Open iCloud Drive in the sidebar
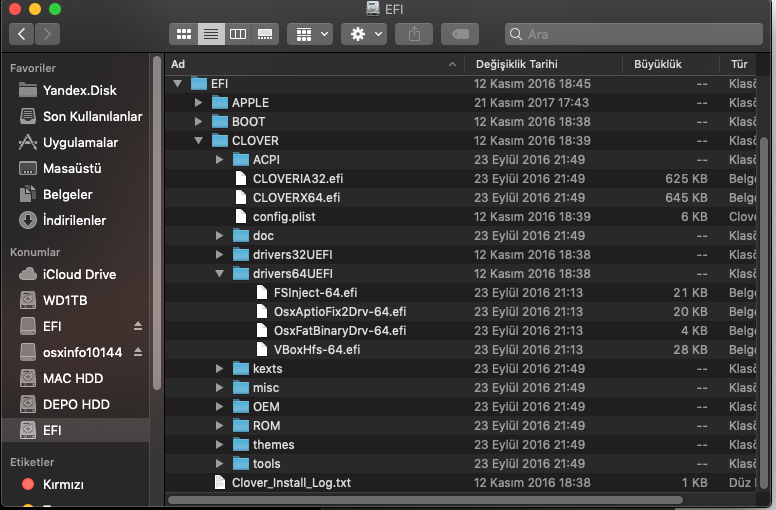 (79, 274)
